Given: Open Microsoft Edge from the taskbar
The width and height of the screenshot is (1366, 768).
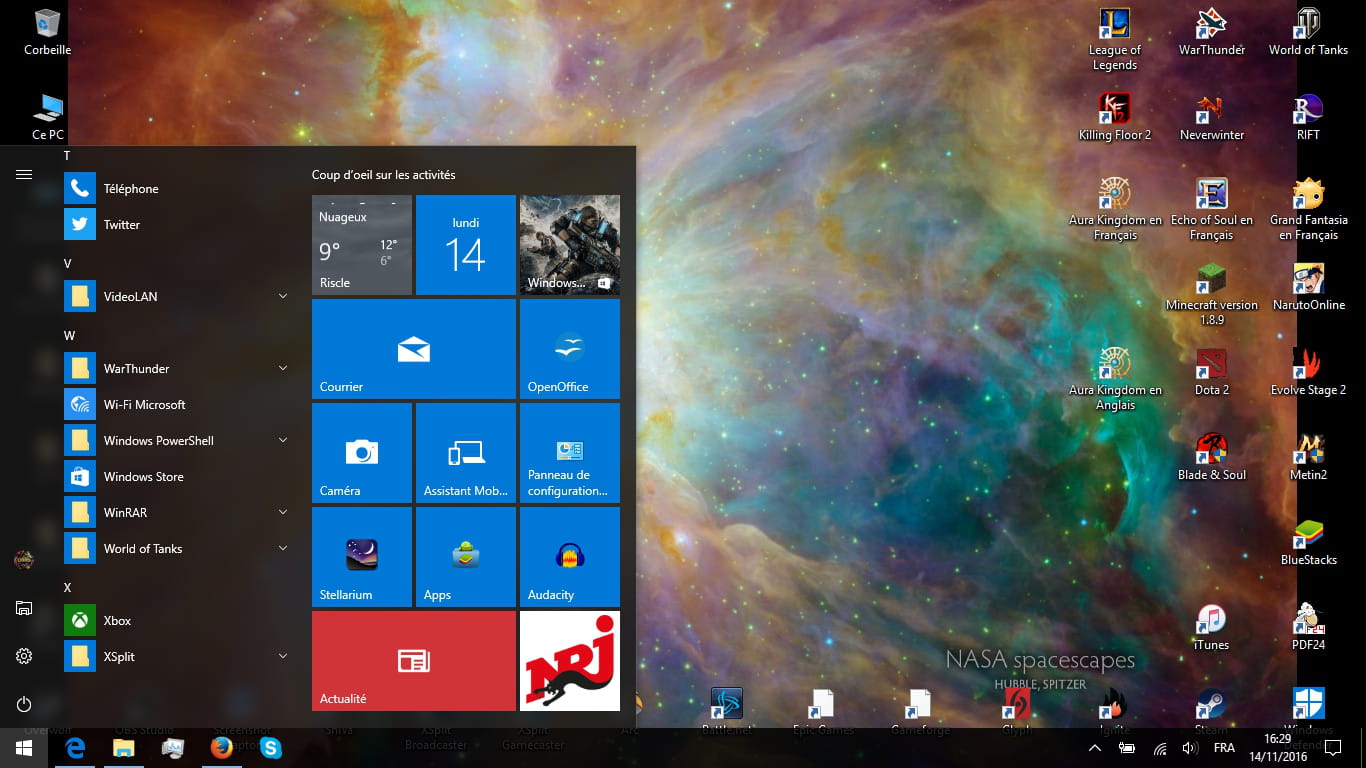Looking at the screenshot, I should coord(75,748).
